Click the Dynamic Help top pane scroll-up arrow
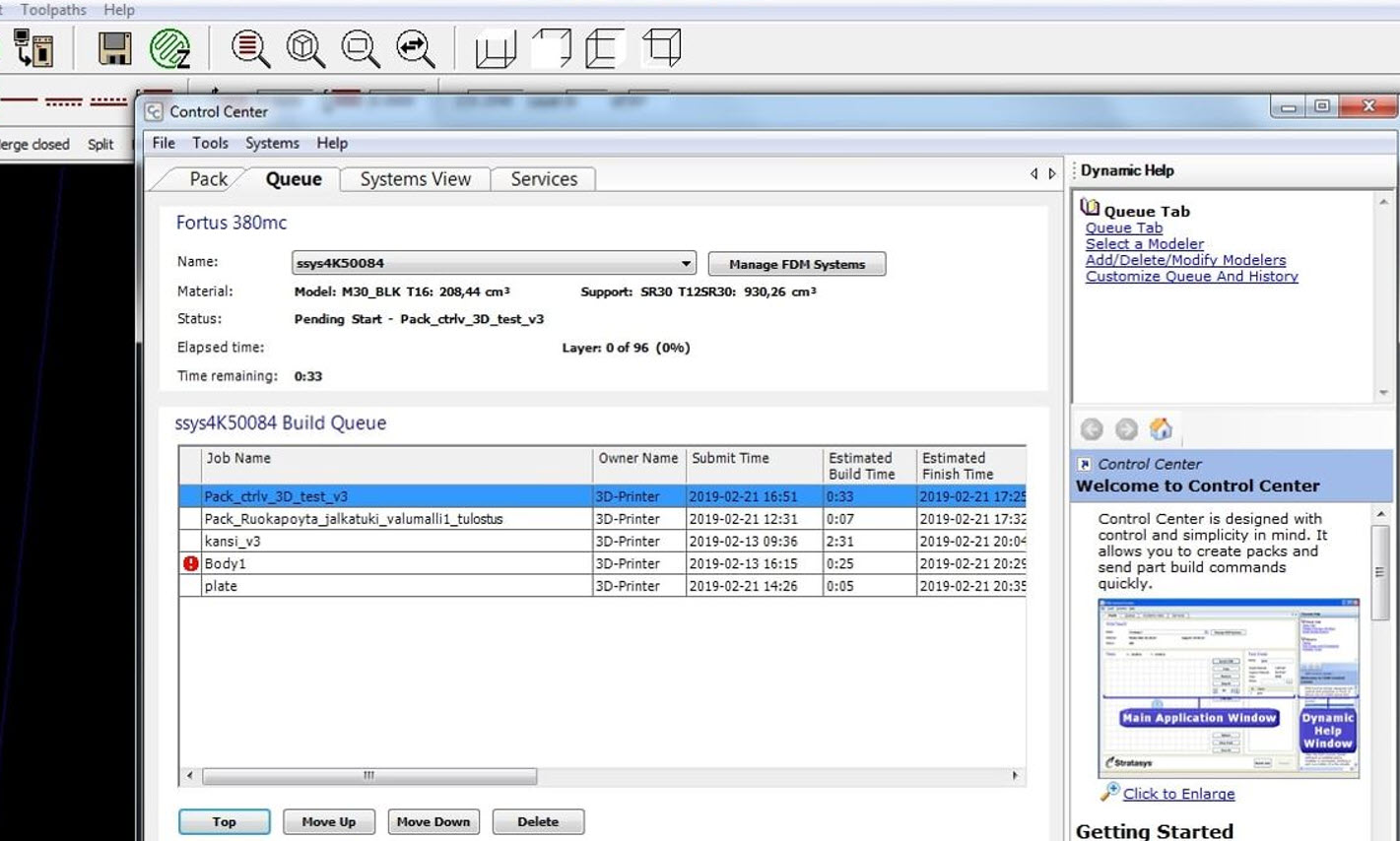The height and width of the screenshot is (841, 1400). pos(1383,202)
